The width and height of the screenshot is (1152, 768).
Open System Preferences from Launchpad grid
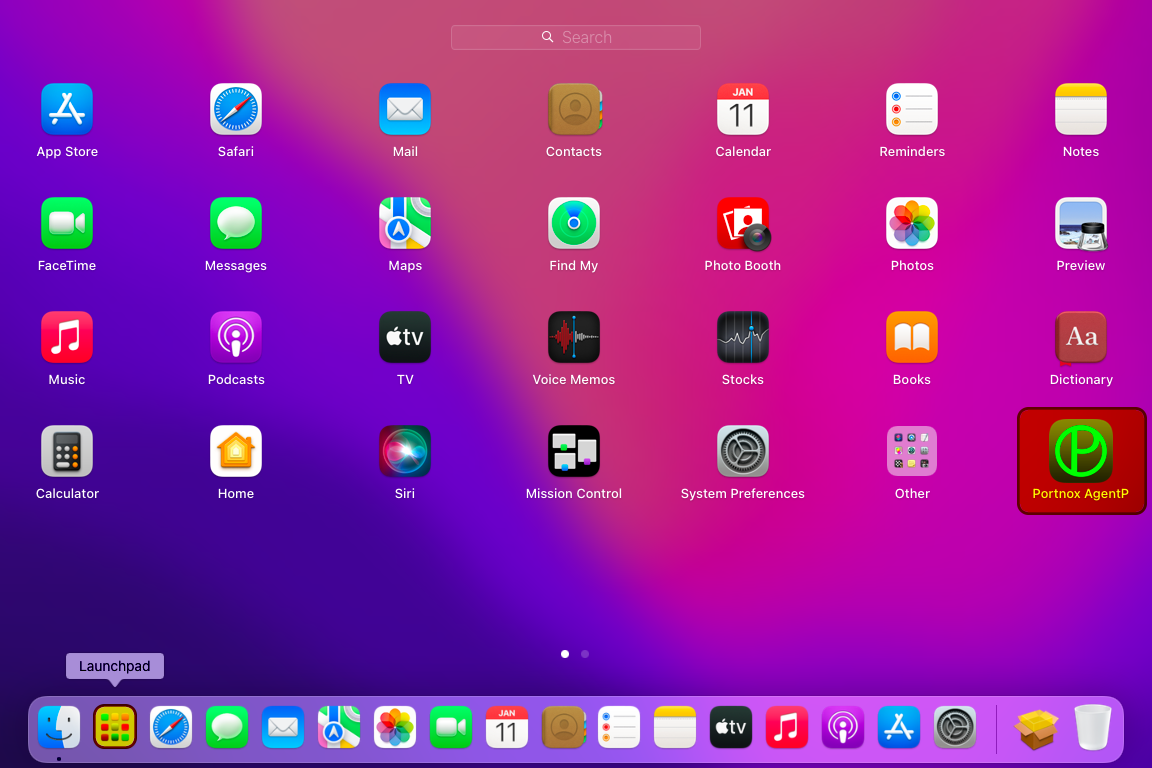743,451
